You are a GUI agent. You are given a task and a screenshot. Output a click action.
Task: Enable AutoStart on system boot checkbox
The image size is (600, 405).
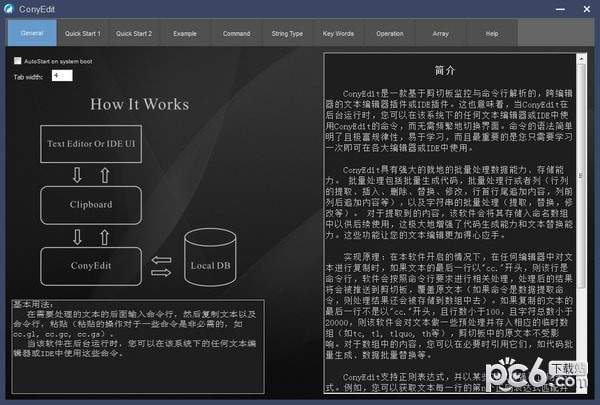coord(16,61)
